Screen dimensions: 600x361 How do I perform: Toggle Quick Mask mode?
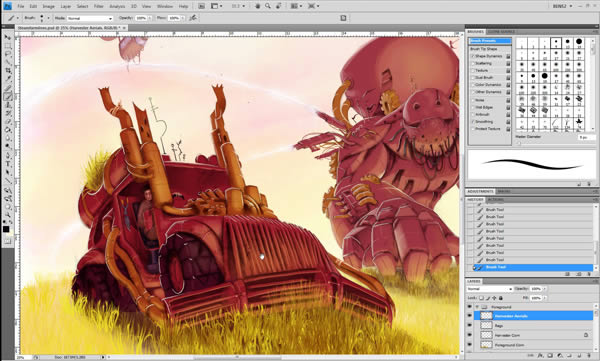point(7,241)
